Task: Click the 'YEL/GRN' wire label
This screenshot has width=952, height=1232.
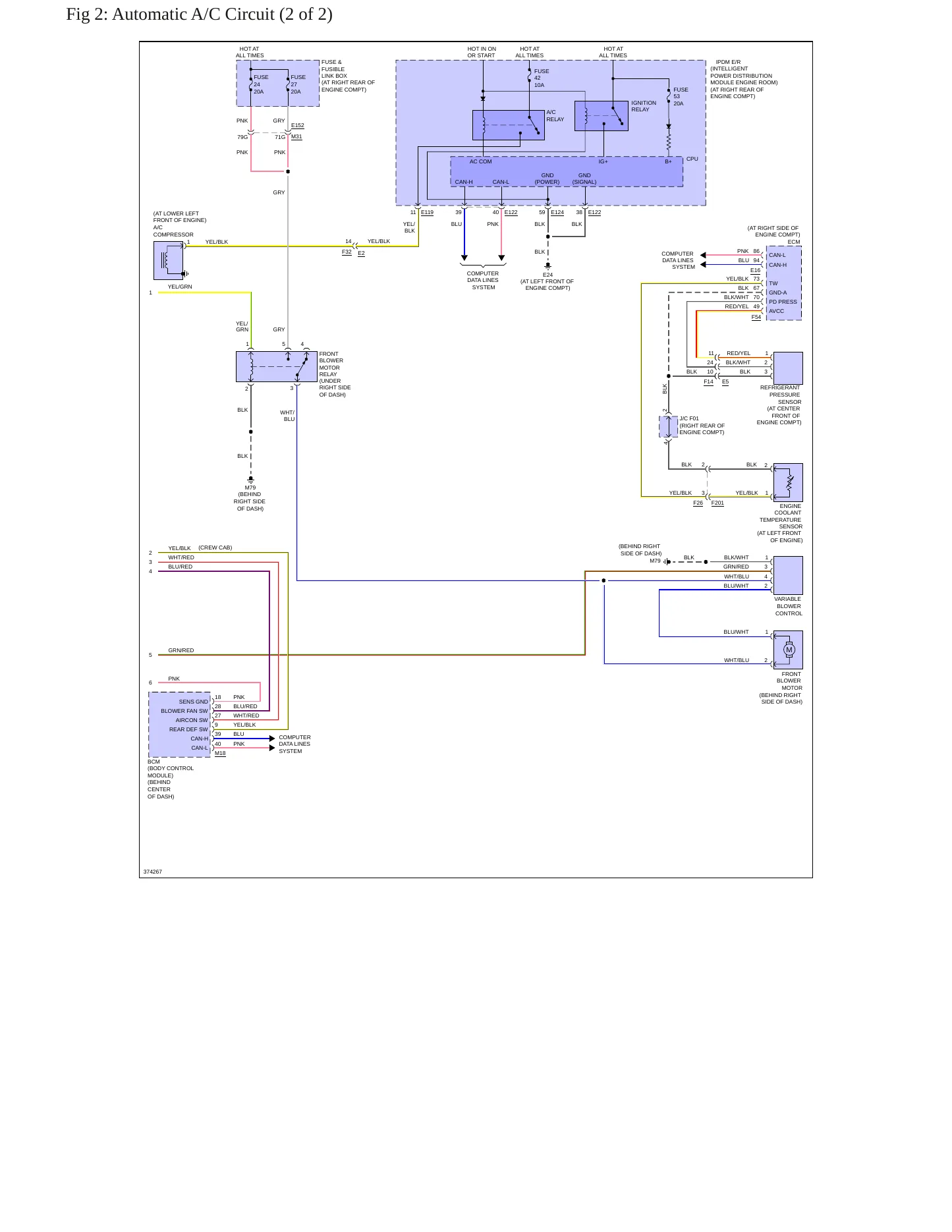Action: tap(180, 287)
